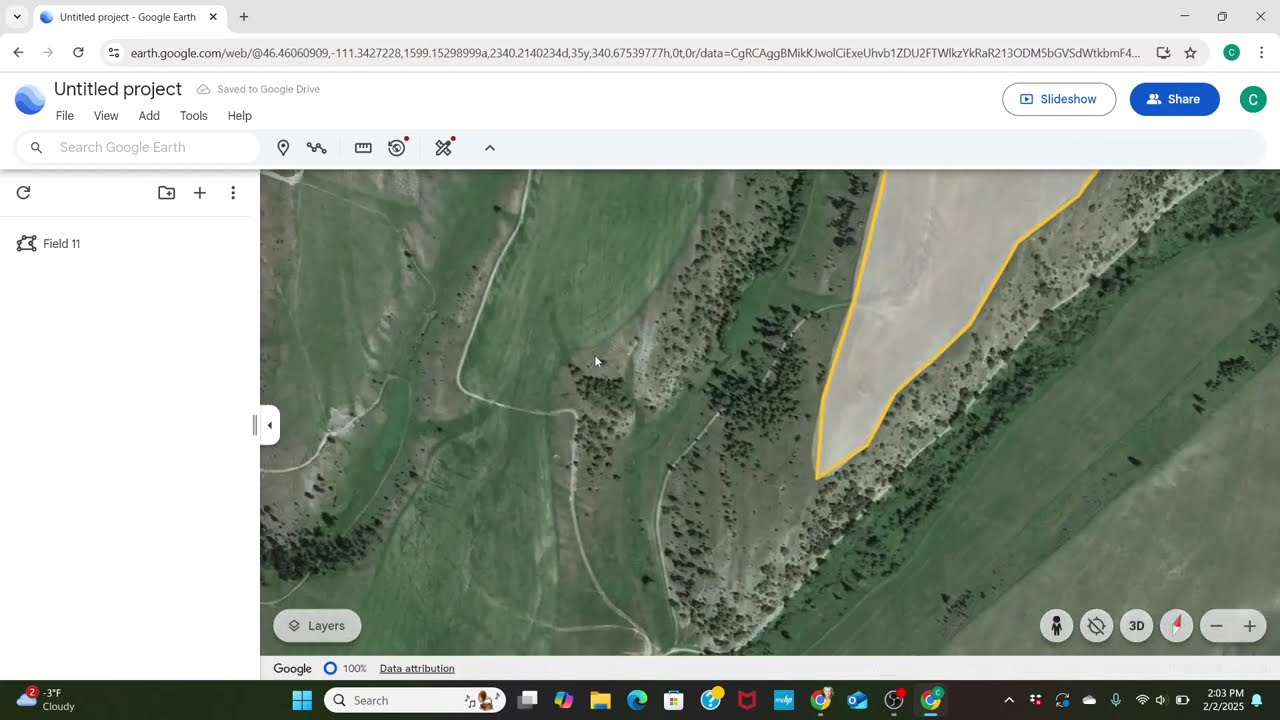Open the Tools menu
The image size is (1280, 720).
(x=194, y=116)
